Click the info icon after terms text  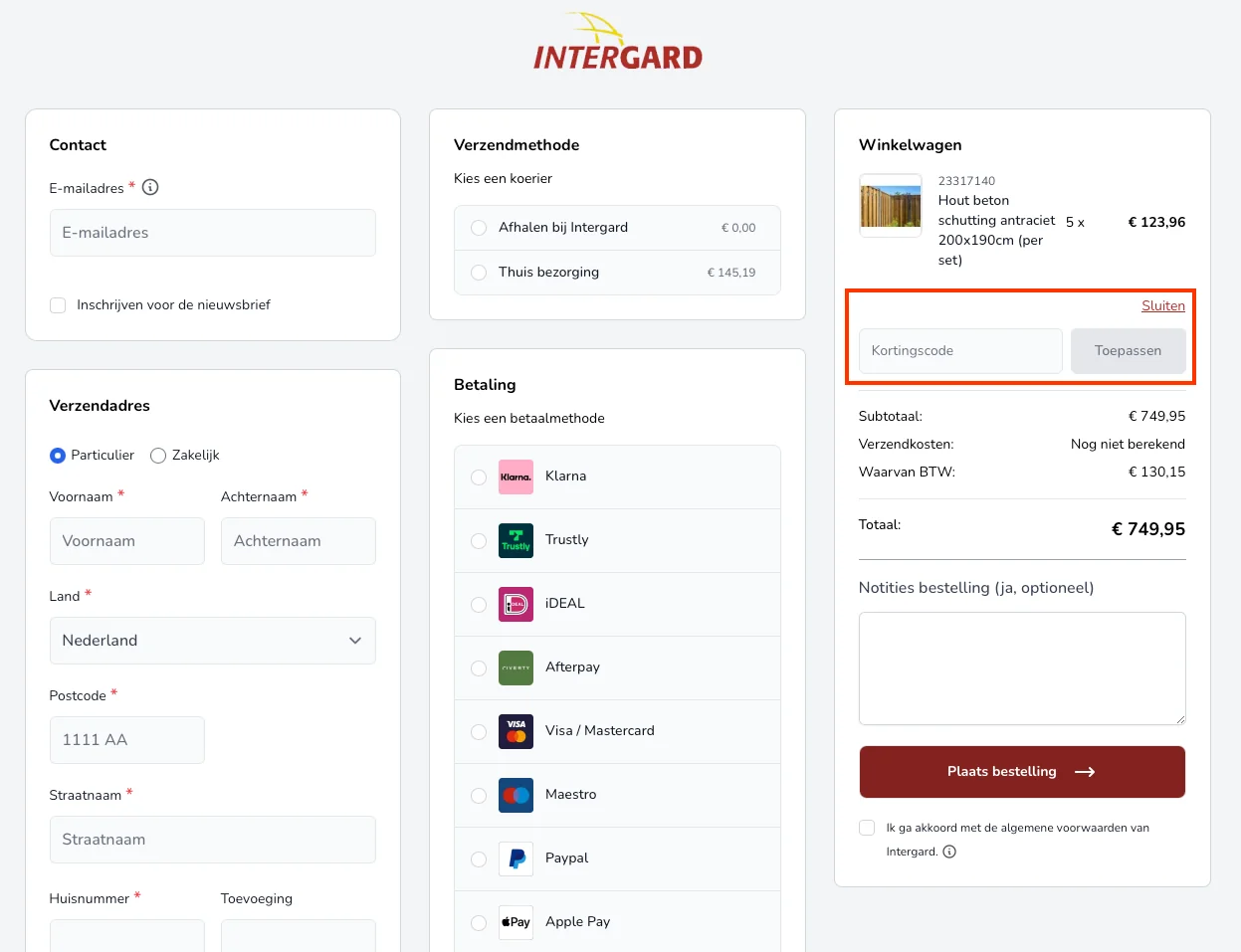coord(949,852)
